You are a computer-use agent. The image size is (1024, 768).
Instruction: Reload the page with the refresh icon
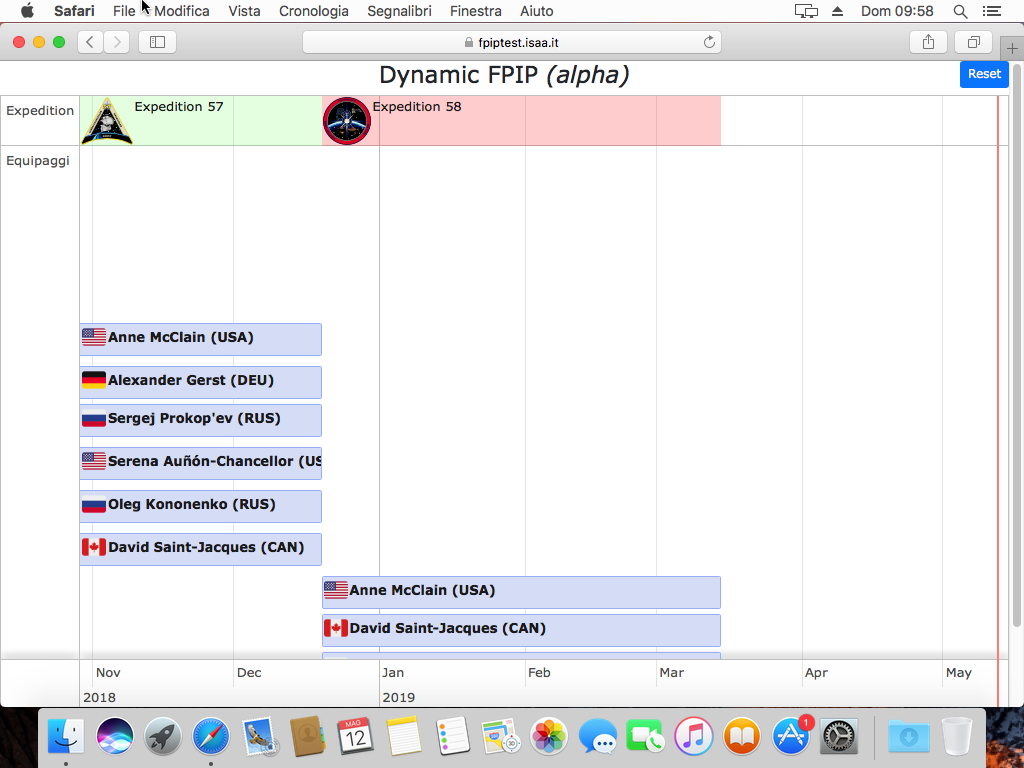click(x=709, y=42)
